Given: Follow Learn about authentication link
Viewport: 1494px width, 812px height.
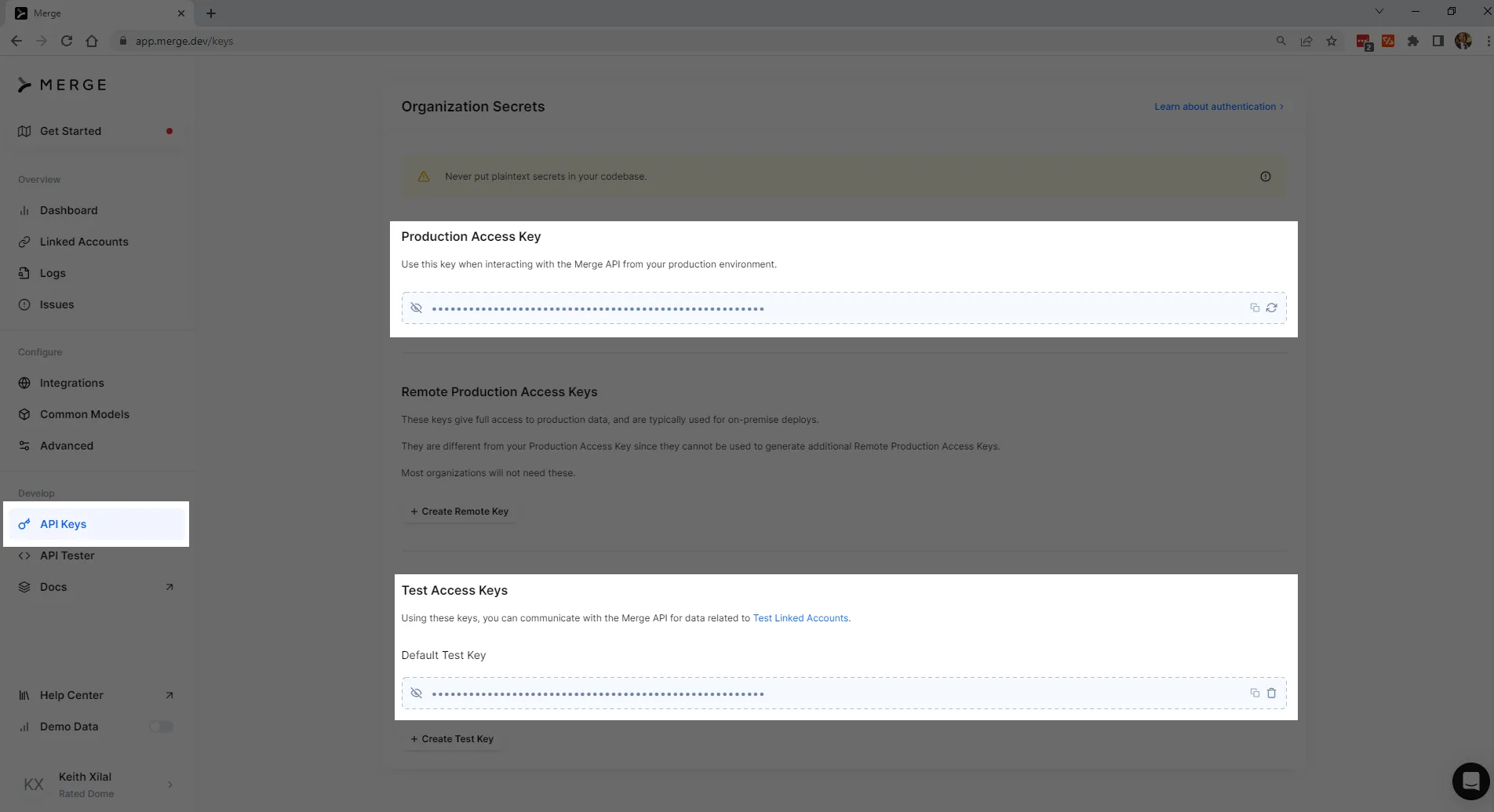Looking at the screenshot, I should pos(1219,107).
